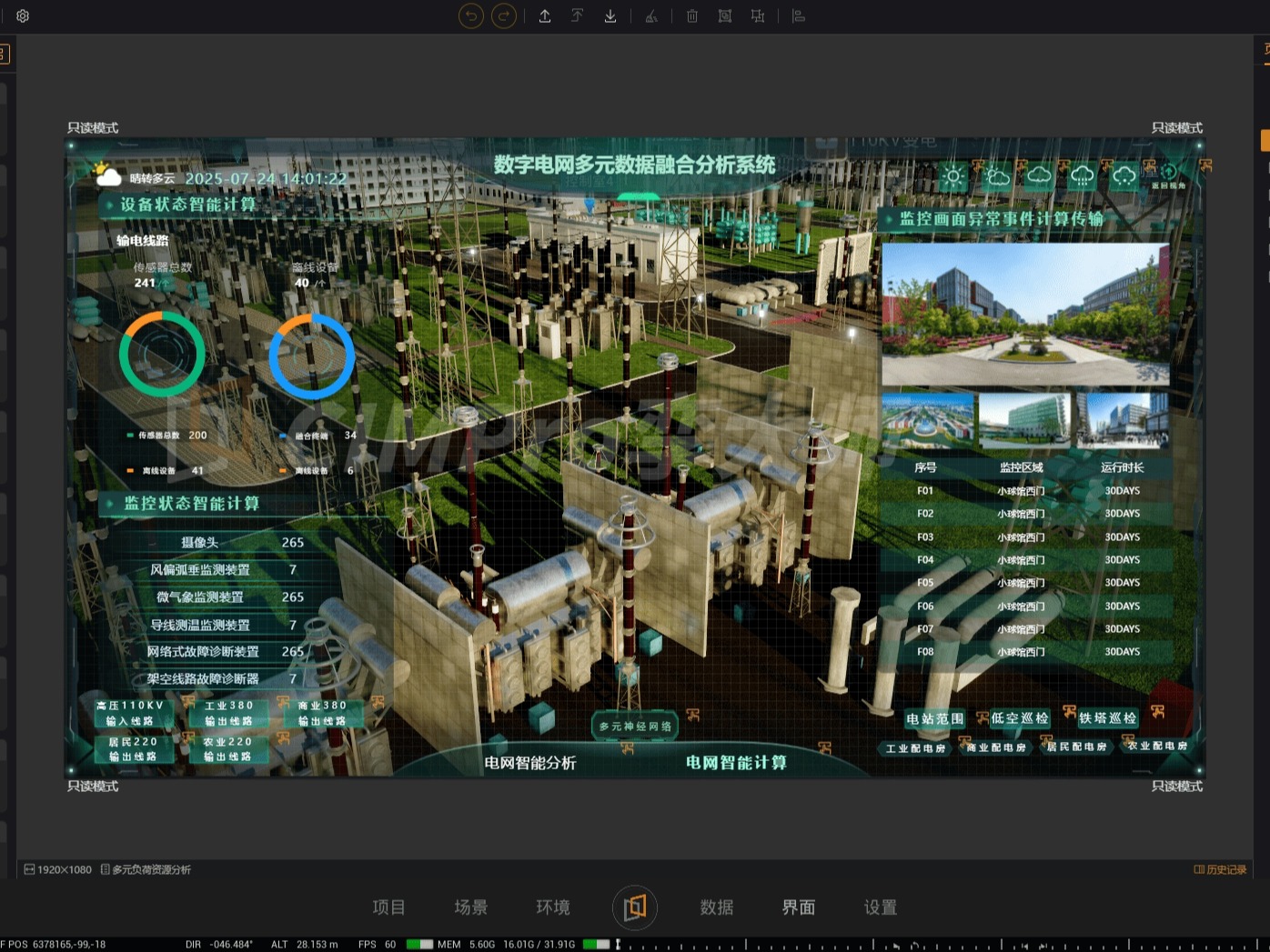Click the align-left icon in the toolbar
This screenshot has height=952, width=1270.
(x=798, y=15)
